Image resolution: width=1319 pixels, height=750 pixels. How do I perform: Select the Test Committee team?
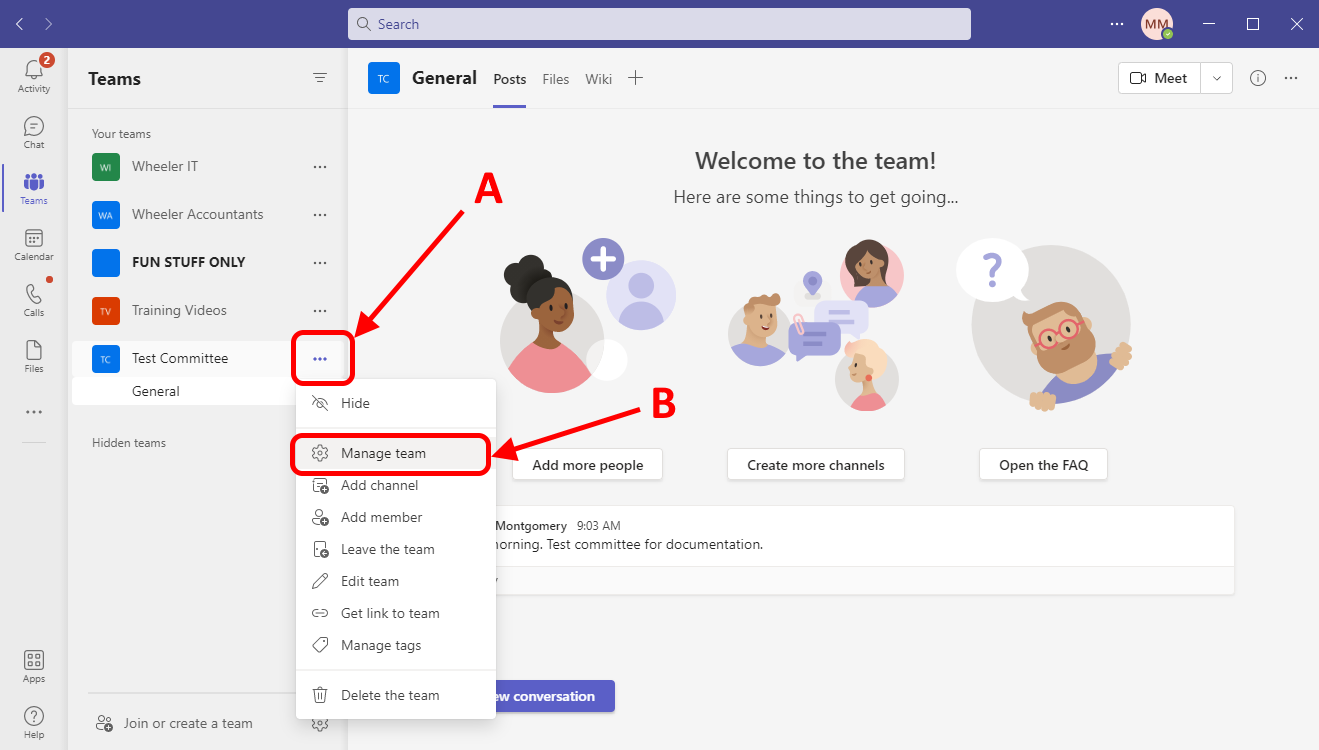coord(180,359)
